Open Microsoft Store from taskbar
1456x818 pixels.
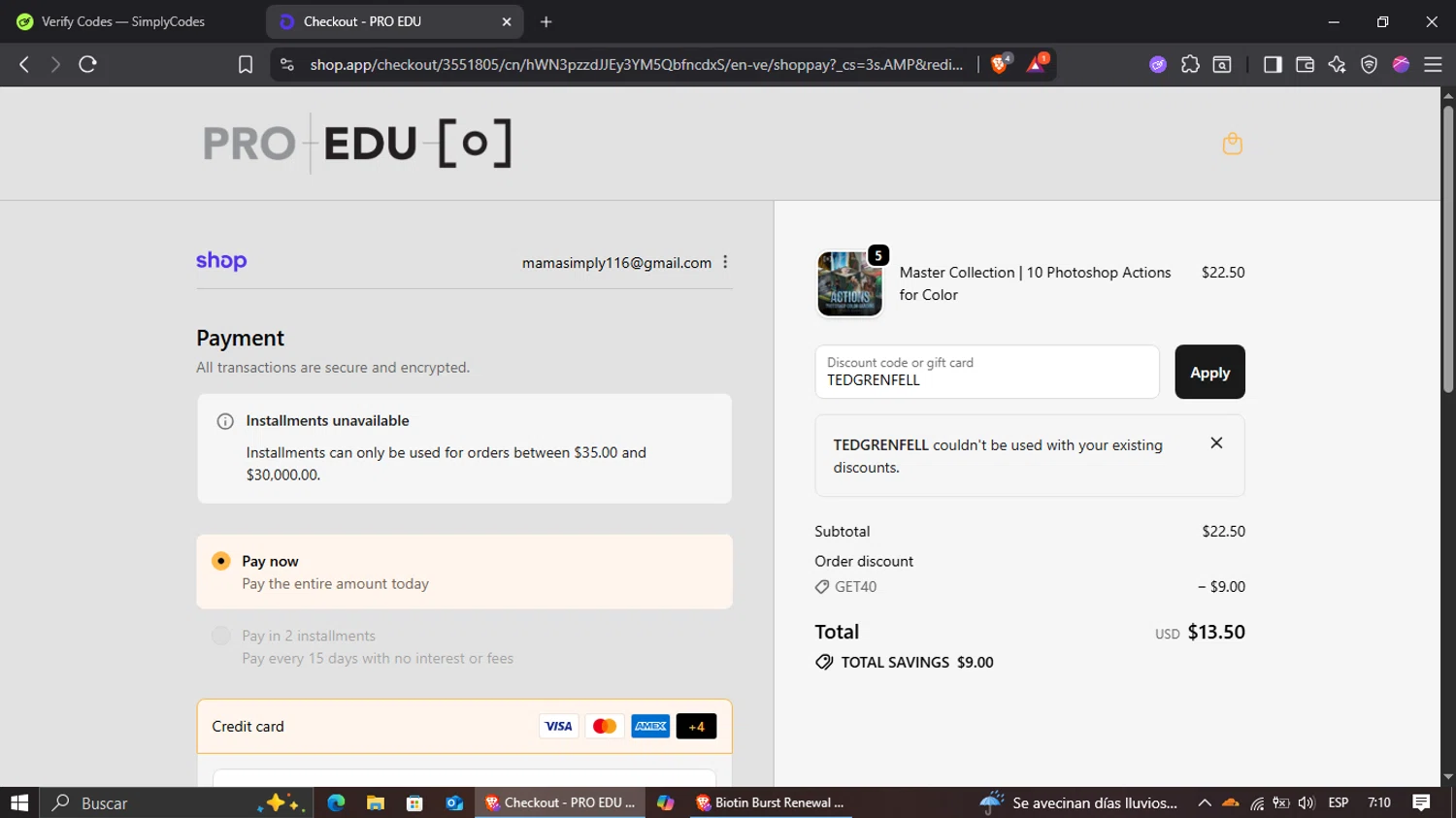tap(414, 802)
